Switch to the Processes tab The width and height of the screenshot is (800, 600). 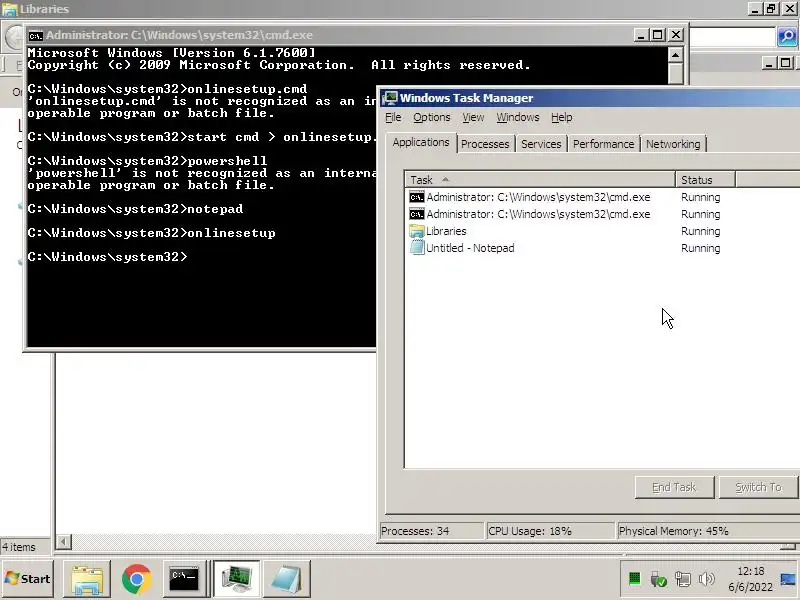pyautogui.click(x=485, y=144)
